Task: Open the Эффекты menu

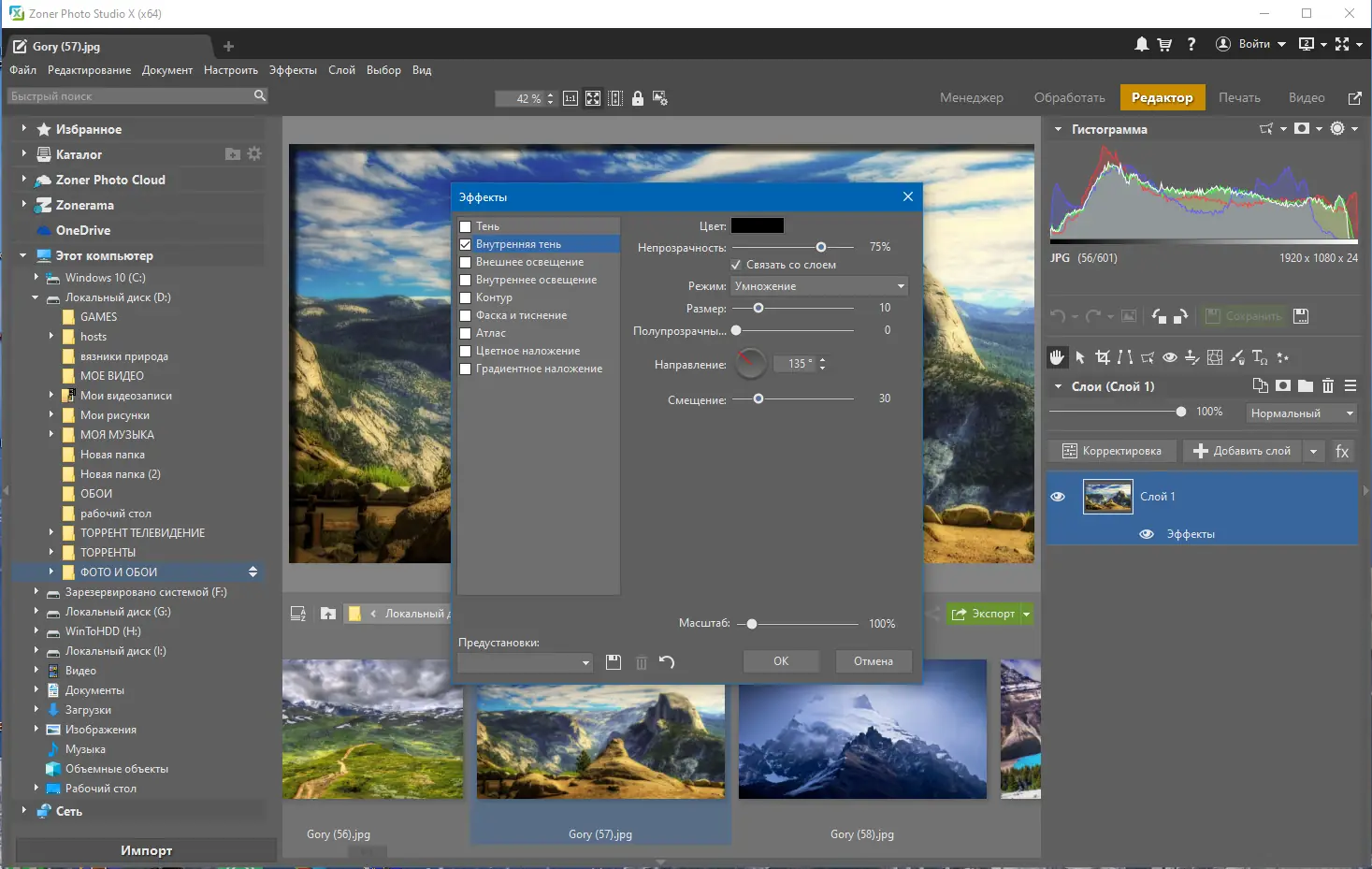Action: coord(293,70)
